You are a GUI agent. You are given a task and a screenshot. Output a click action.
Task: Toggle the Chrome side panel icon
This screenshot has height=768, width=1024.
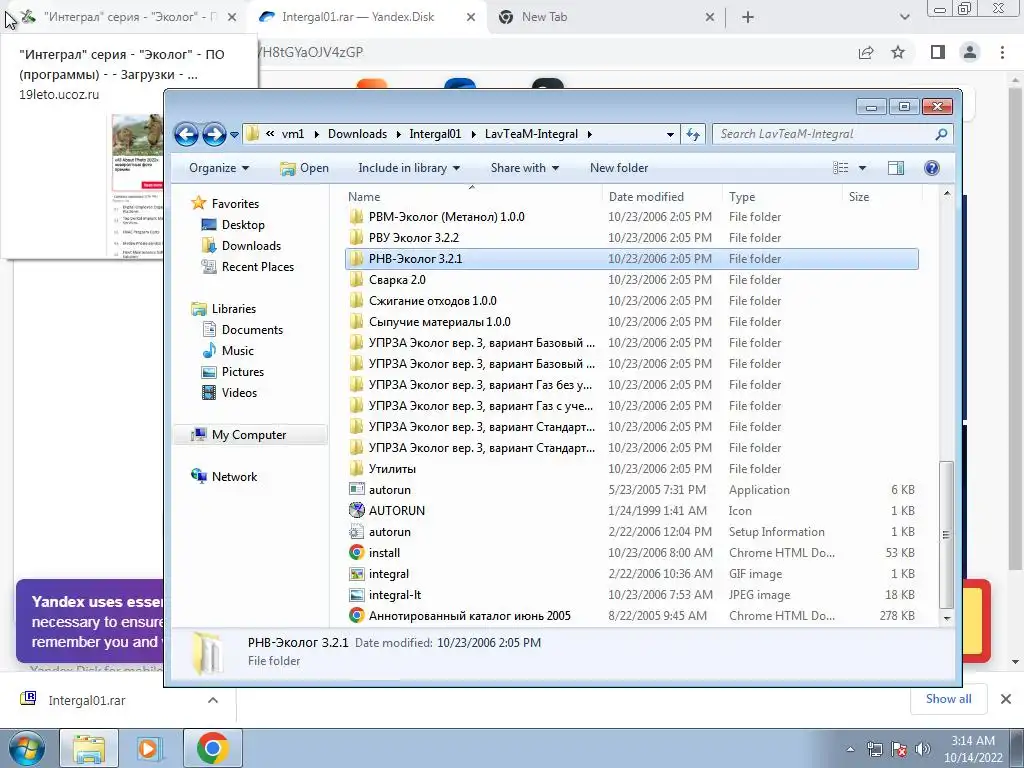[x=938, y=52]
